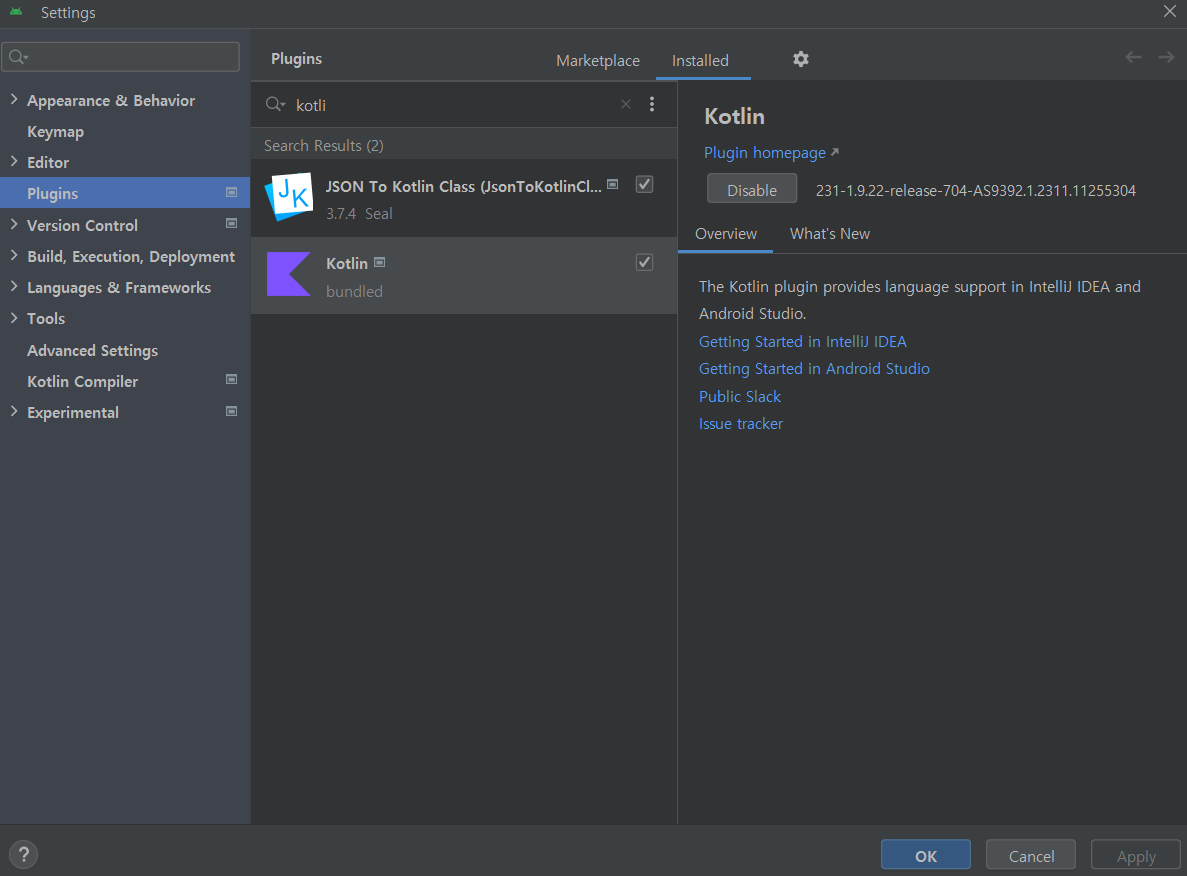The image size is (1187, 876).
Task: Click the plugin search magnifier icon
Action: pos(275,104)
